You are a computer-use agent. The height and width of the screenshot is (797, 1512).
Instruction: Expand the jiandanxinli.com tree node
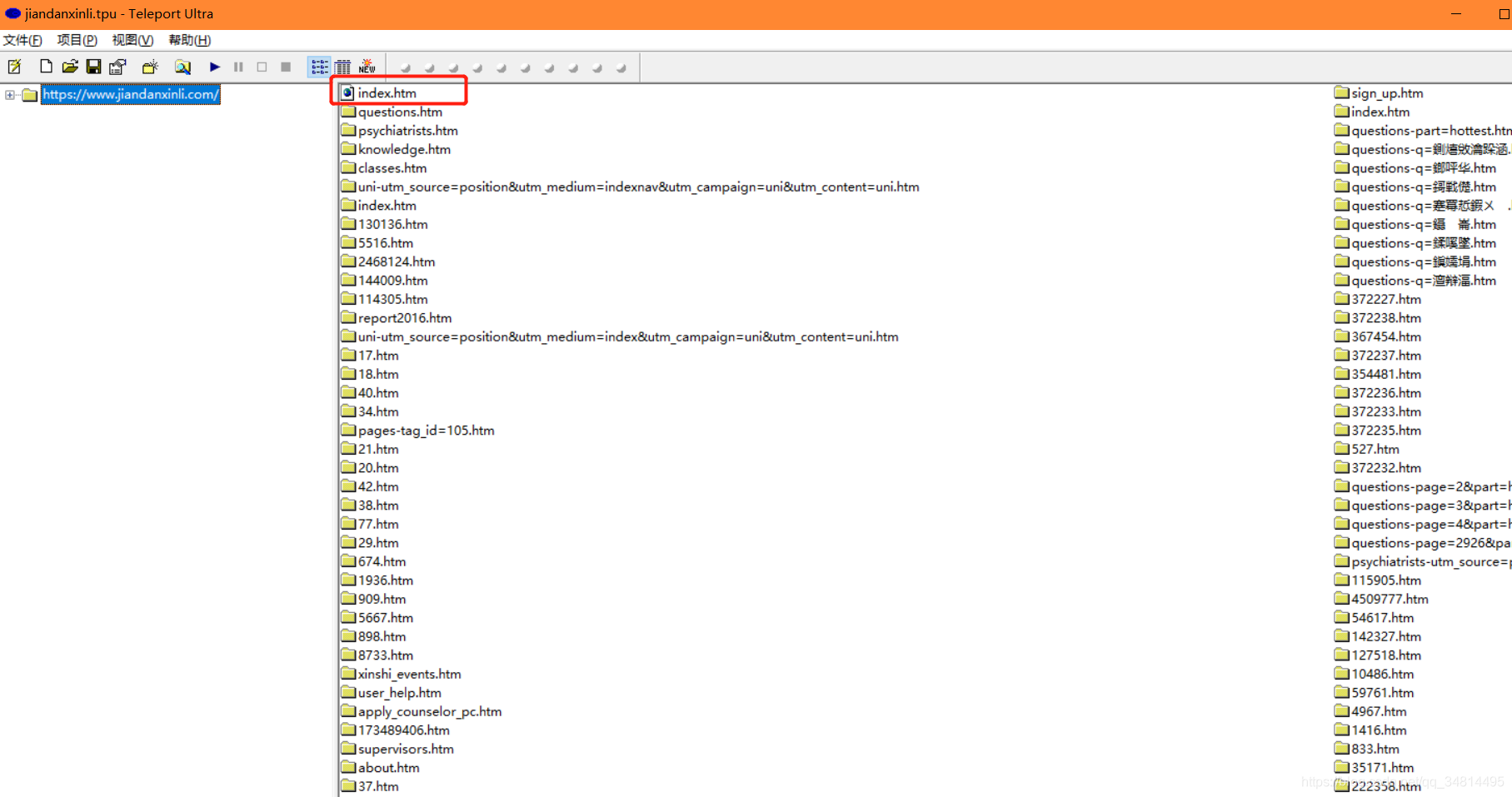click(x=10, y=95)
